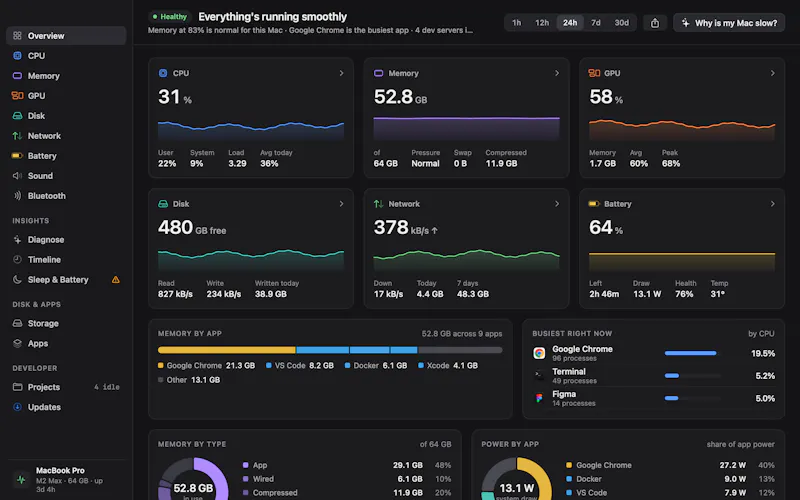The height and width of the screenshot is (500, 800).
Task: Click the '38.9 GB' written today value
Action: (x=270, y=294)
